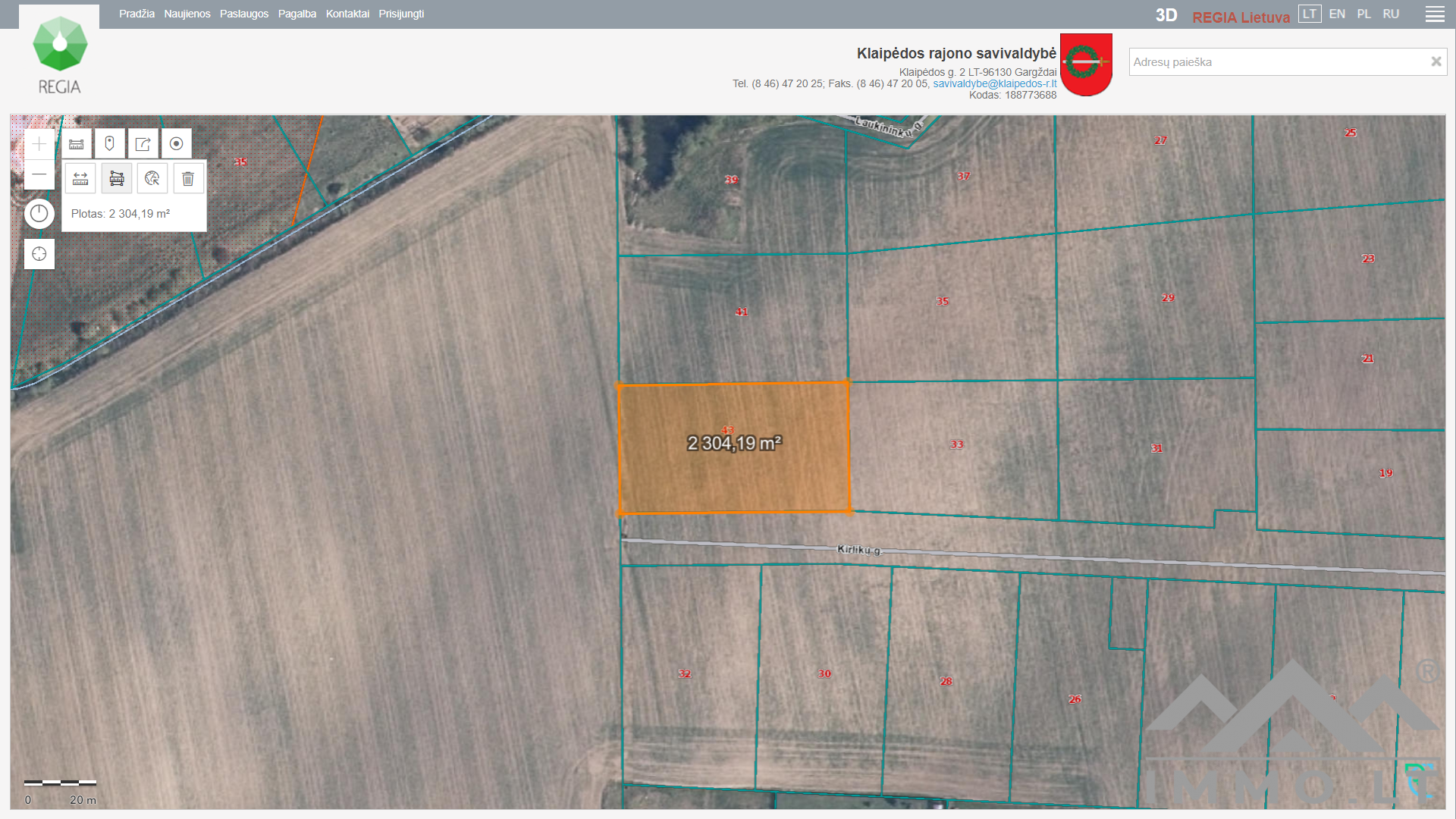This screenshot has width=1456, height=819.
Task: Click the 2 304,19 m² area label
Action: [734, 443]
